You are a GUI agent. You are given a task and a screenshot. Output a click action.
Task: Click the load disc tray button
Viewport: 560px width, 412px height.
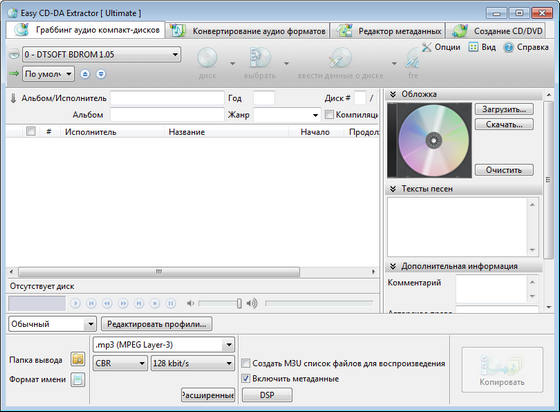(x=101, y=74)
